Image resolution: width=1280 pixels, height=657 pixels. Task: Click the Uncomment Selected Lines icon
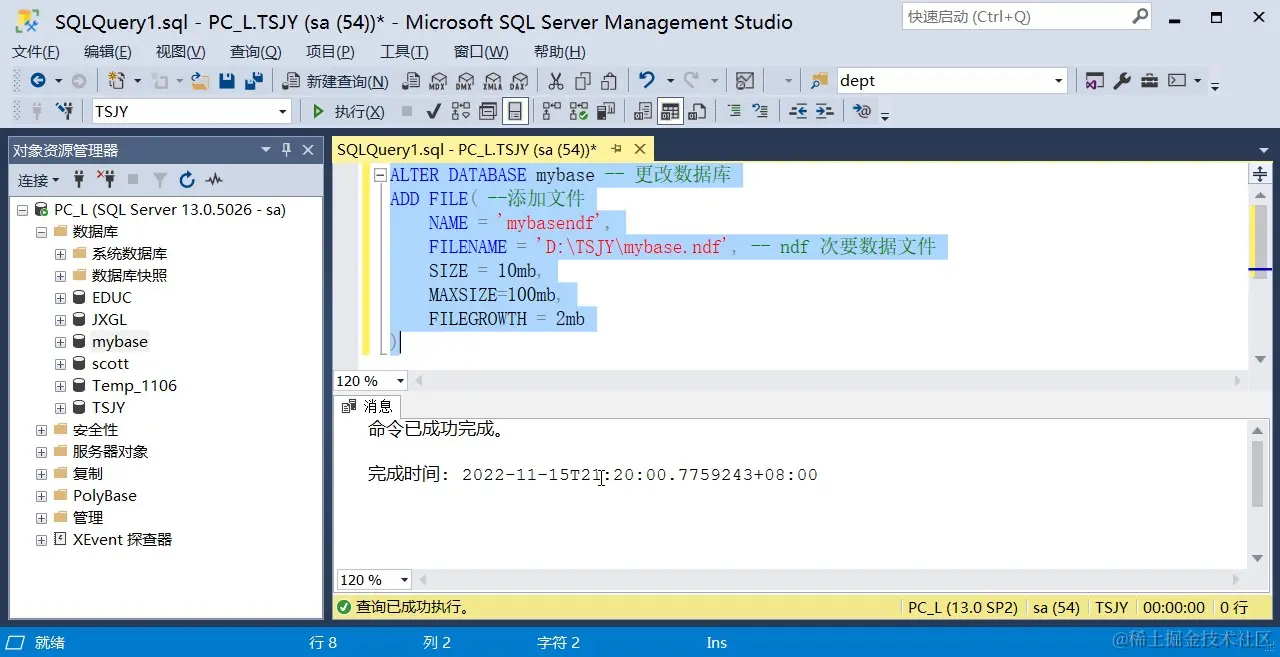tap(760, 111)
